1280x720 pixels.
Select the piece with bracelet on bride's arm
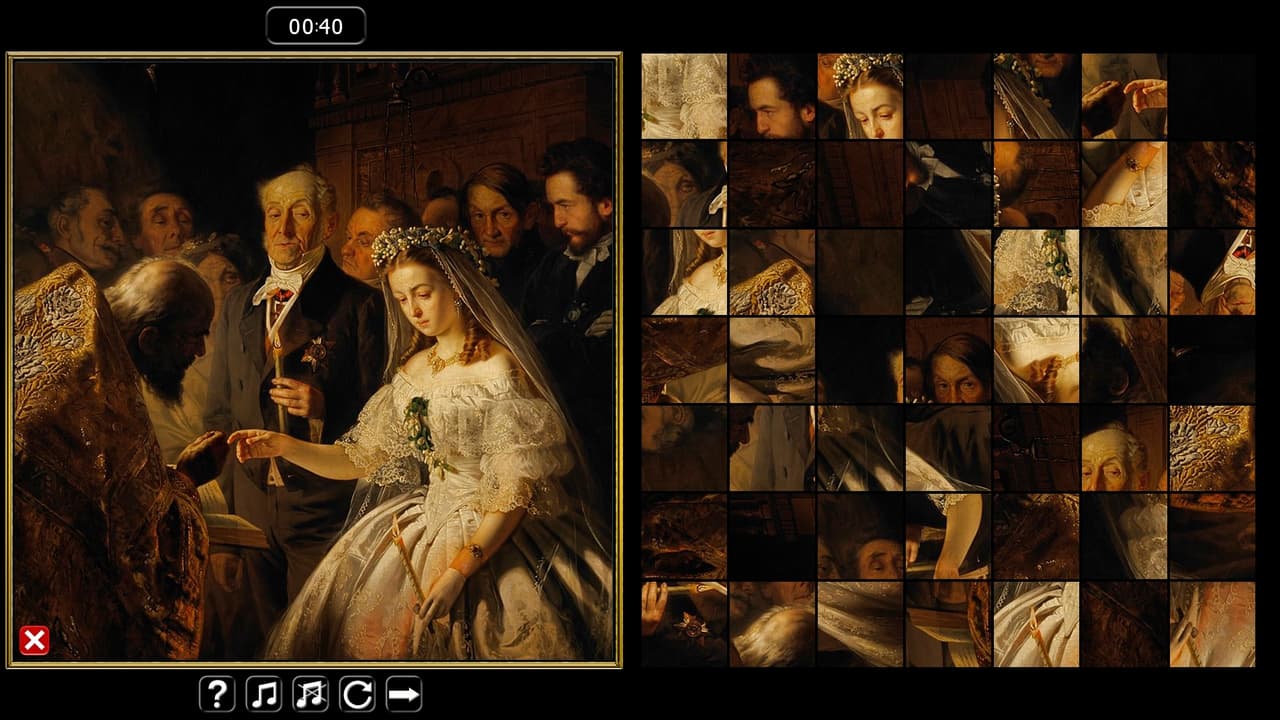click(1125, 184)
